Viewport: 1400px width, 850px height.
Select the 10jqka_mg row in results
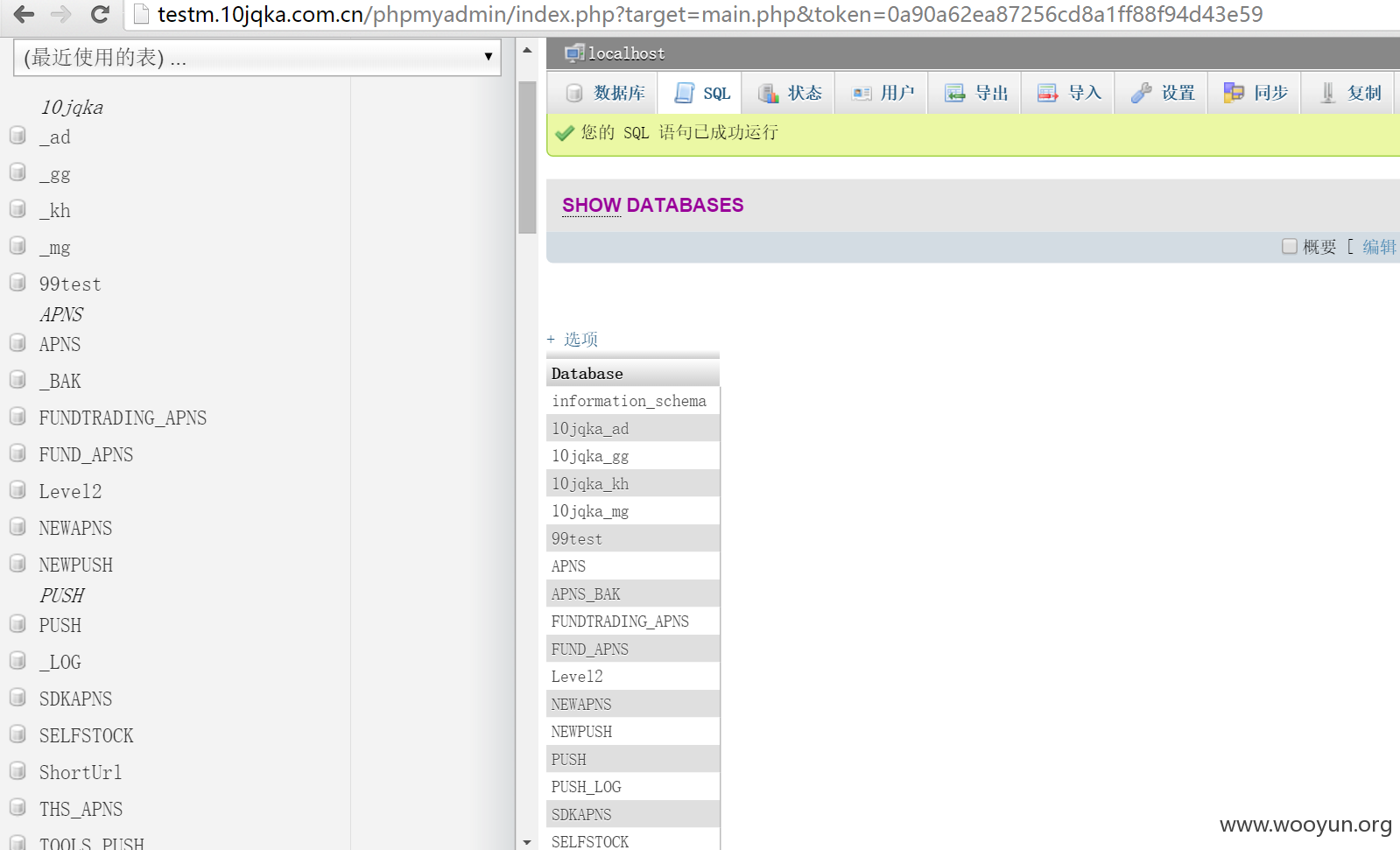633,511
